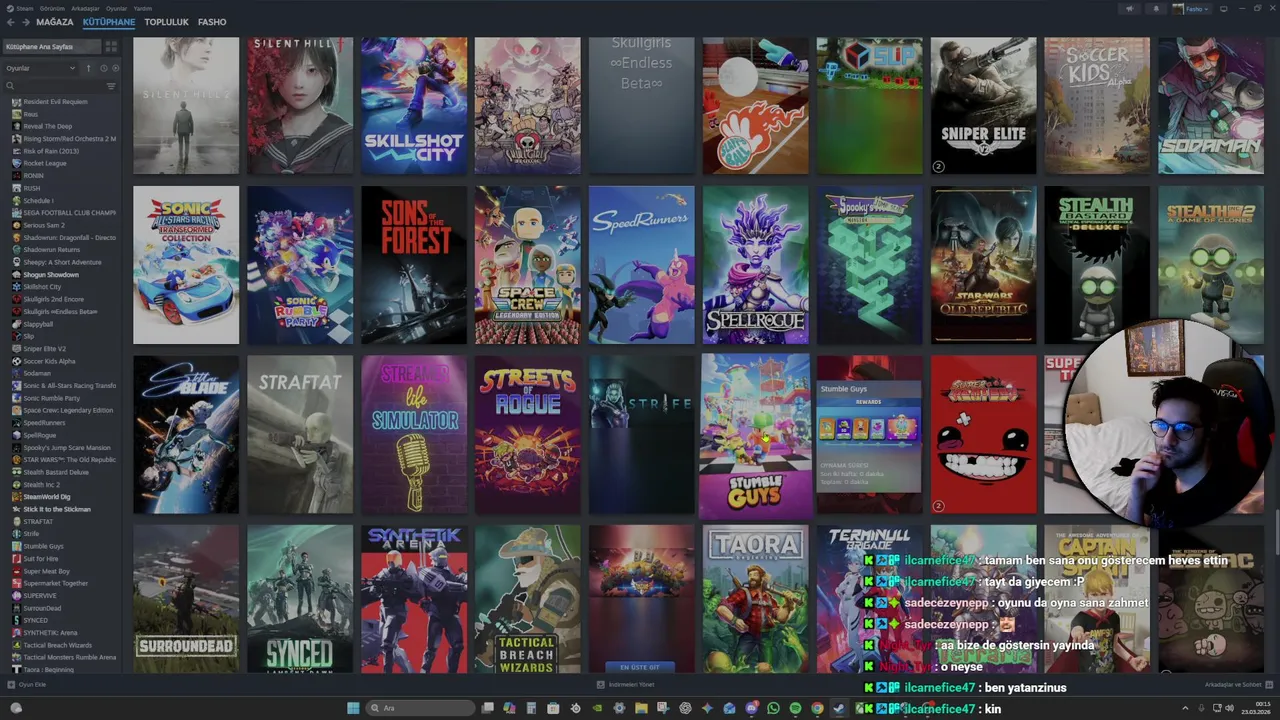The height and width of the screenshot is (720, 1280).
Task: Switch to KÜTÜPHANE tab
Action: pos(109,22)
